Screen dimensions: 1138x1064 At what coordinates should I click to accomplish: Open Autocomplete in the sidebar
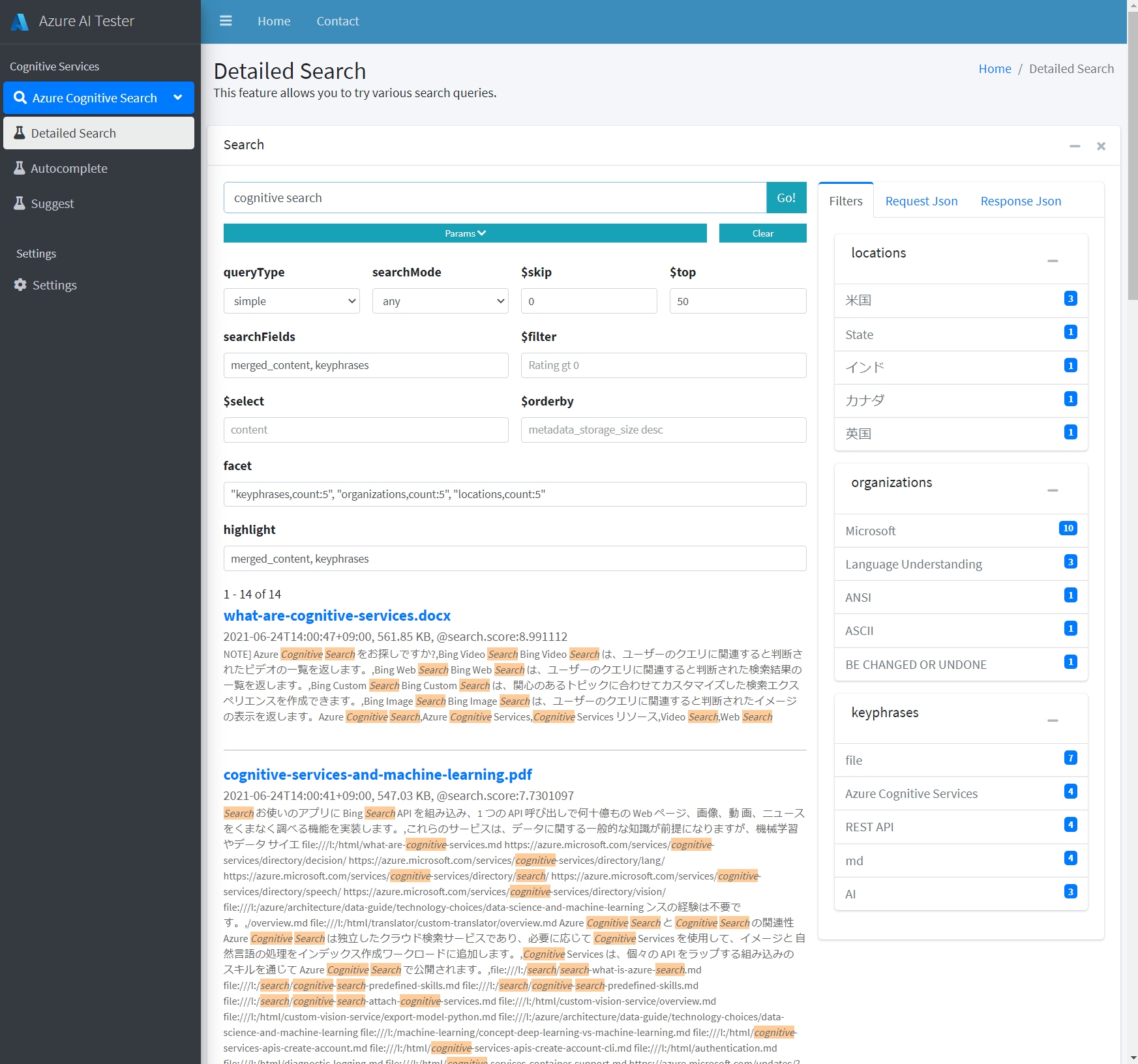99,168
